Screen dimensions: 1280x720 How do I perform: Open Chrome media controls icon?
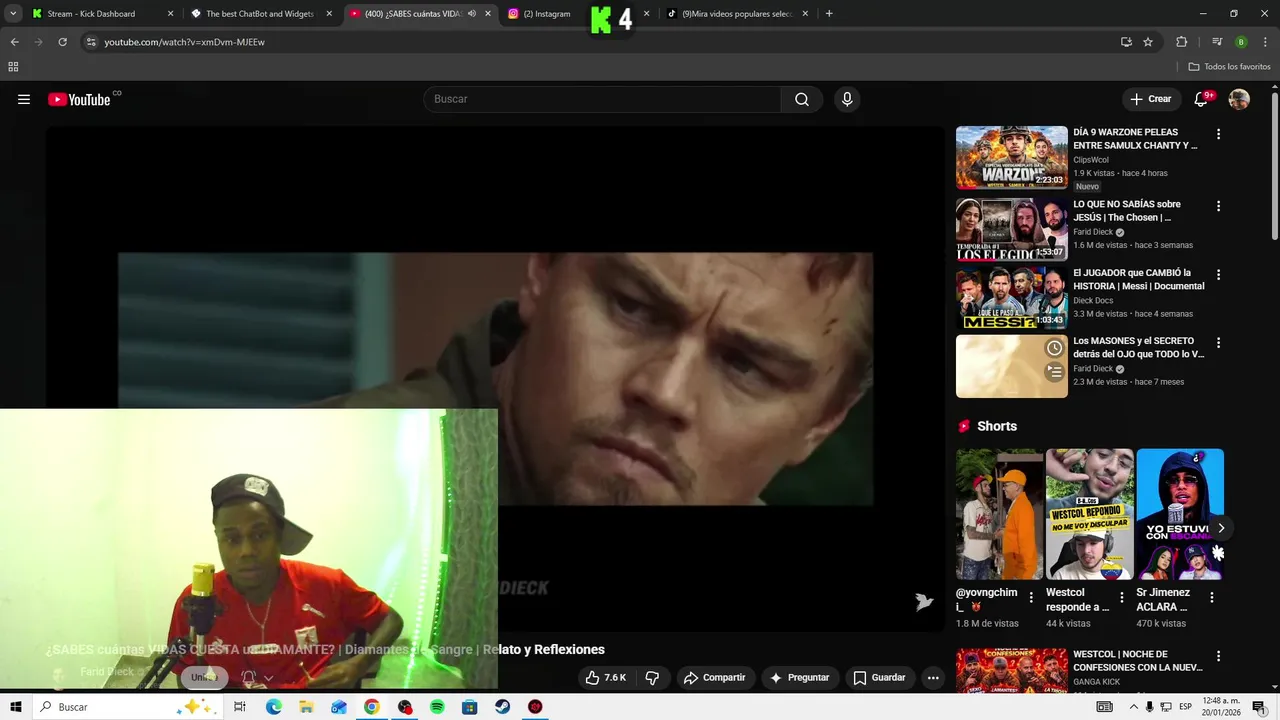point(1217,42)
